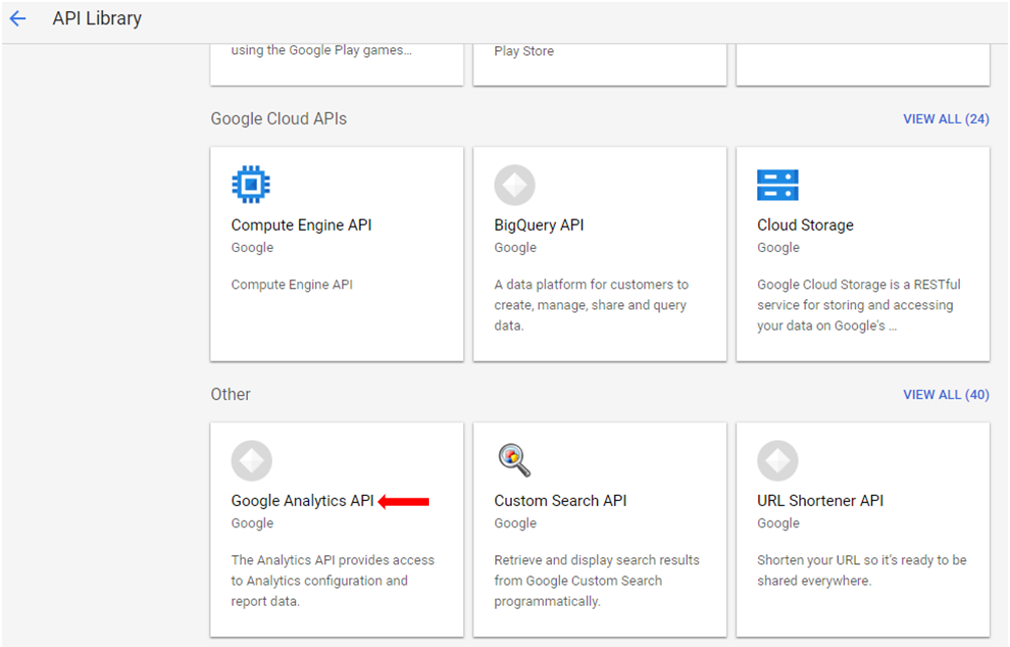Click the BigQuery API gray diamond icon

pyautogui.click(x=514, y=185)
